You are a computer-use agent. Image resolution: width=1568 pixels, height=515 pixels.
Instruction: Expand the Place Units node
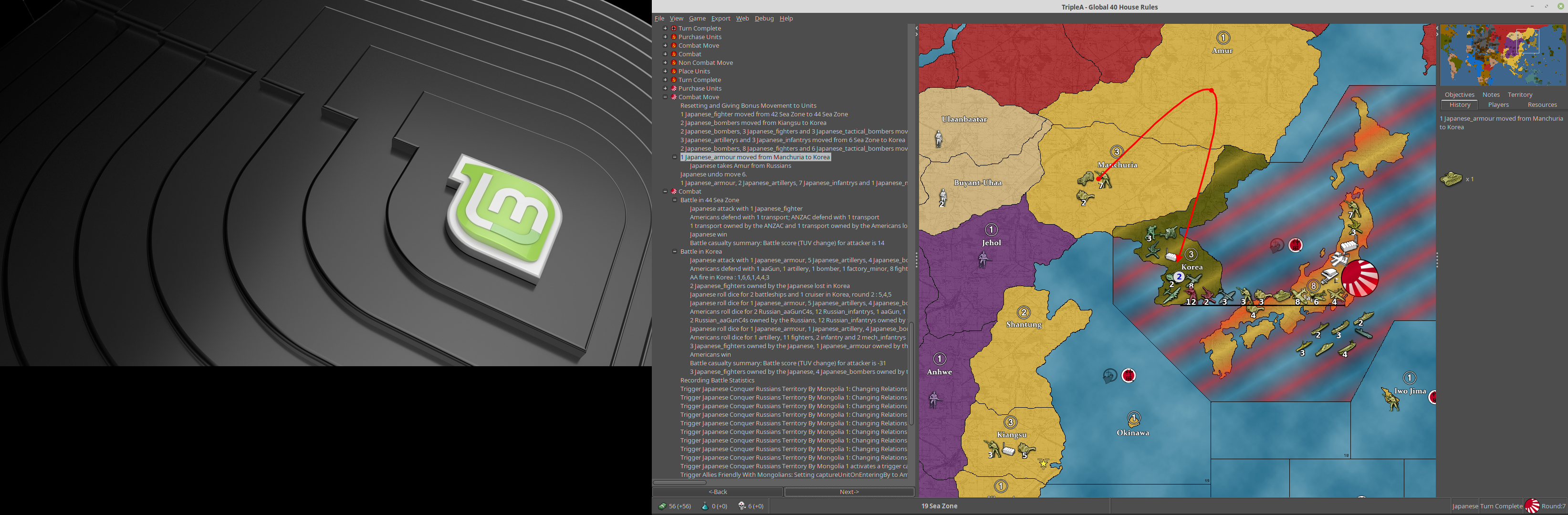665,71
